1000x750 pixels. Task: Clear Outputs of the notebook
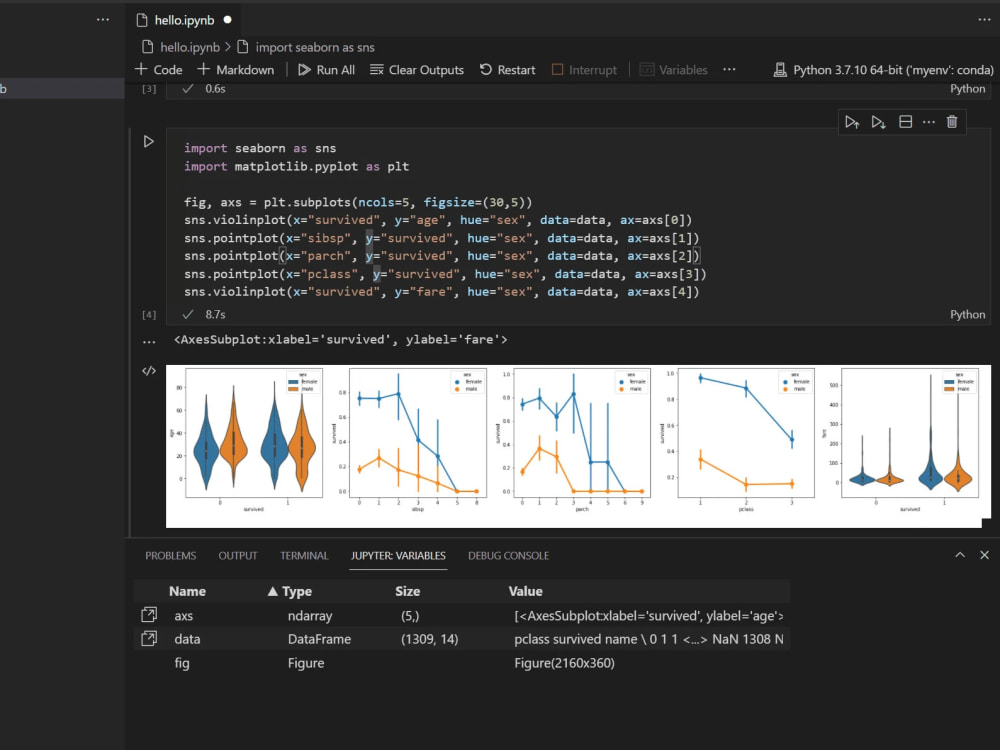pos(417,70)
